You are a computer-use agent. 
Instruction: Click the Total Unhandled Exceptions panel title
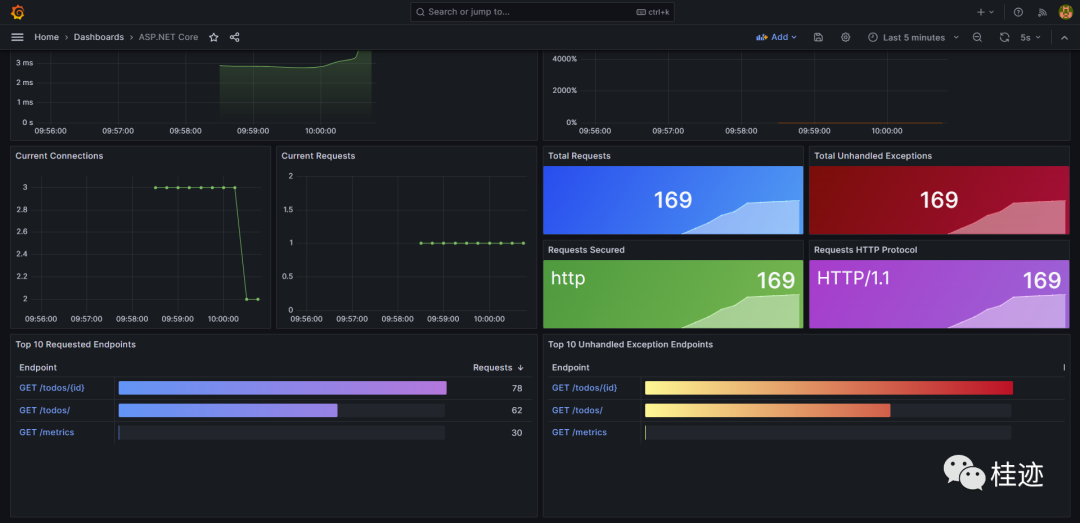[x=873, y=156]
